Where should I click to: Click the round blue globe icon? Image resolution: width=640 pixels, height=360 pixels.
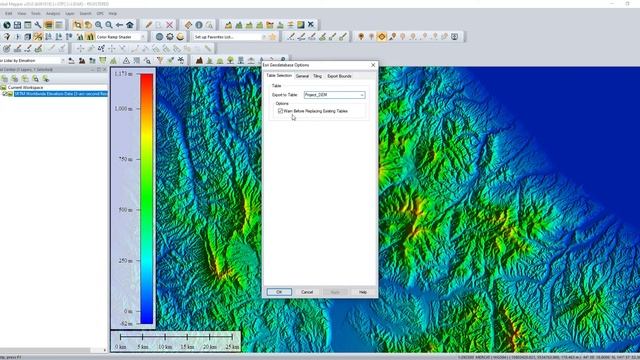tap(159, 37)
